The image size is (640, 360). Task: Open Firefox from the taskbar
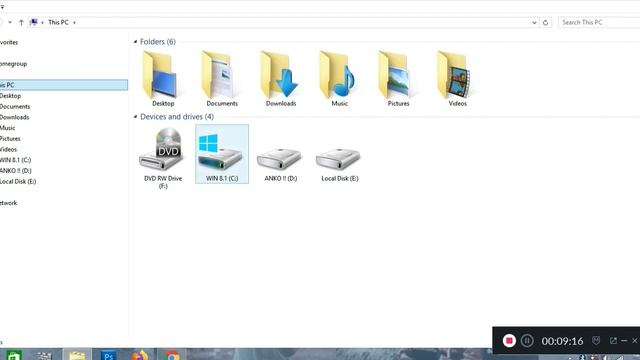point(140,355)
